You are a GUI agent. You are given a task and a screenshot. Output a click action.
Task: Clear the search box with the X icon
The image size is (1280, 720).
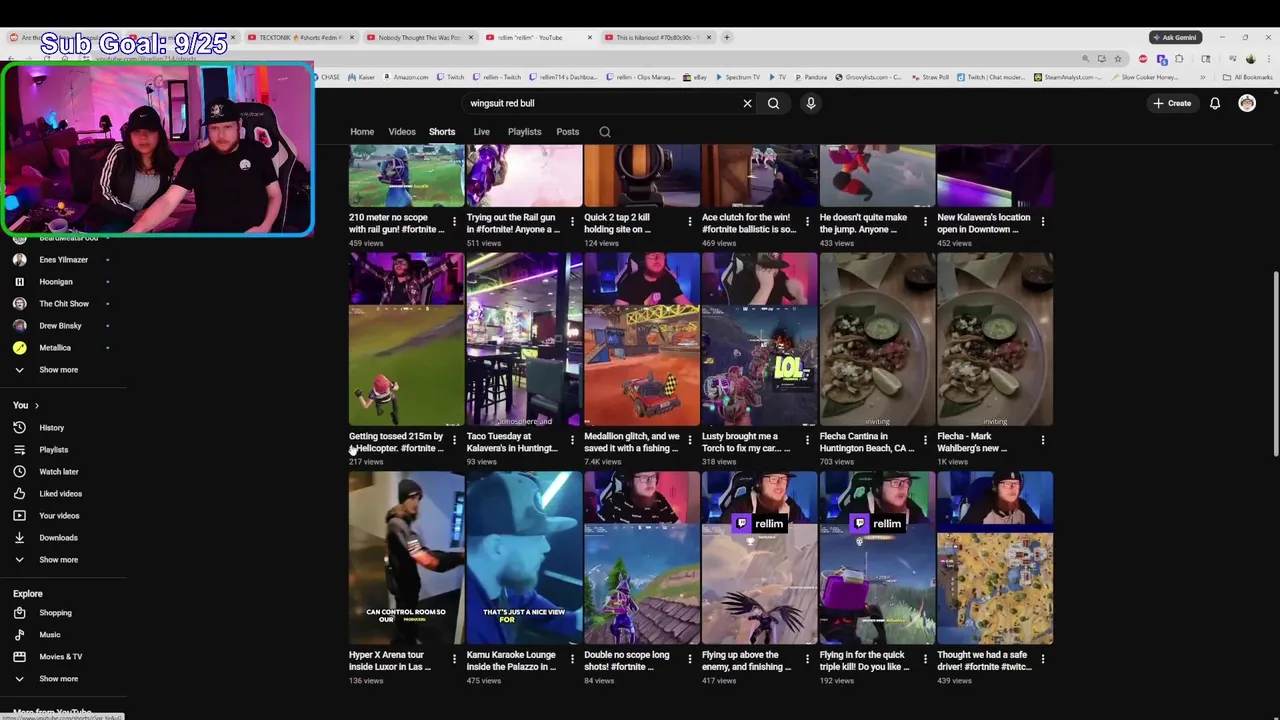tap(747, 103)
